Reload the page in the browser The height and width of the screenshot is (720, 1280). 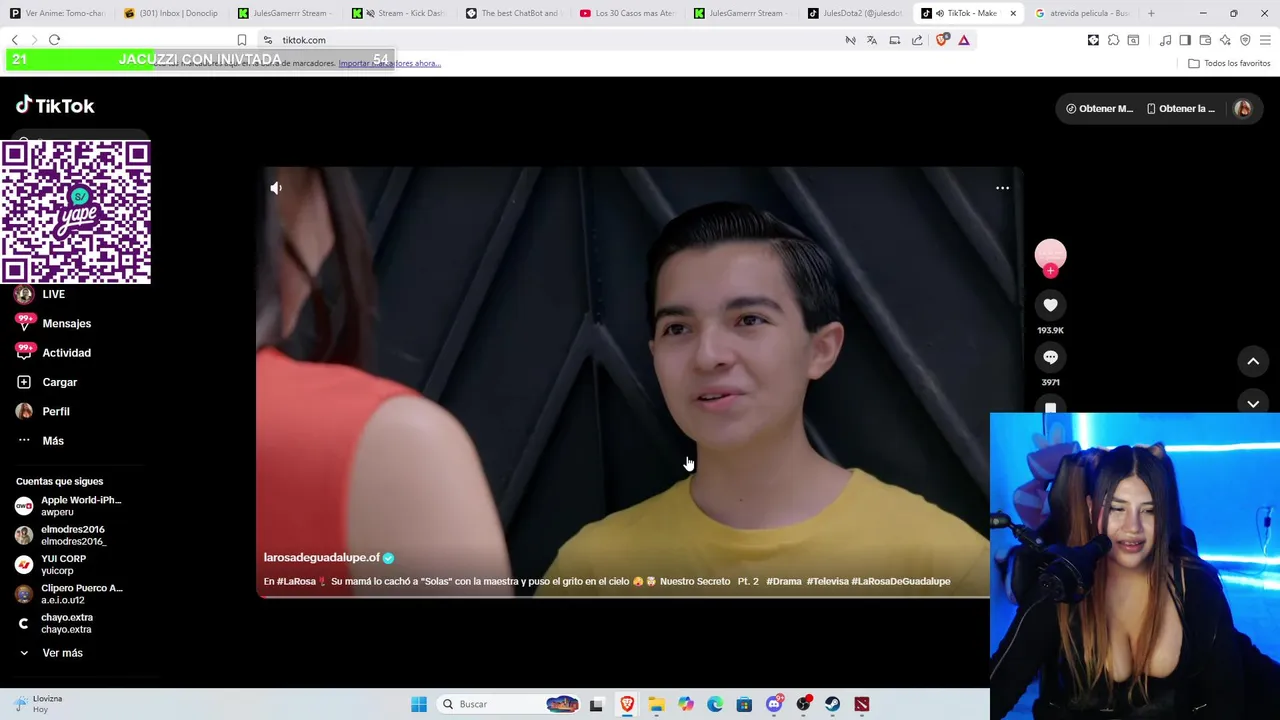[x=54, y=40]
